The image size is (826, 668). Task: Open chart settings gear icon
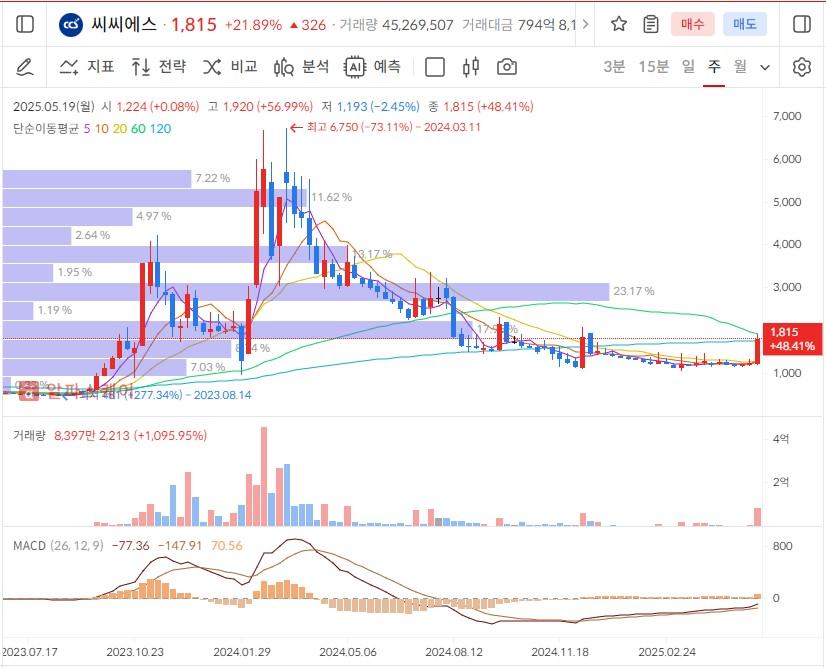pos(802,67)
